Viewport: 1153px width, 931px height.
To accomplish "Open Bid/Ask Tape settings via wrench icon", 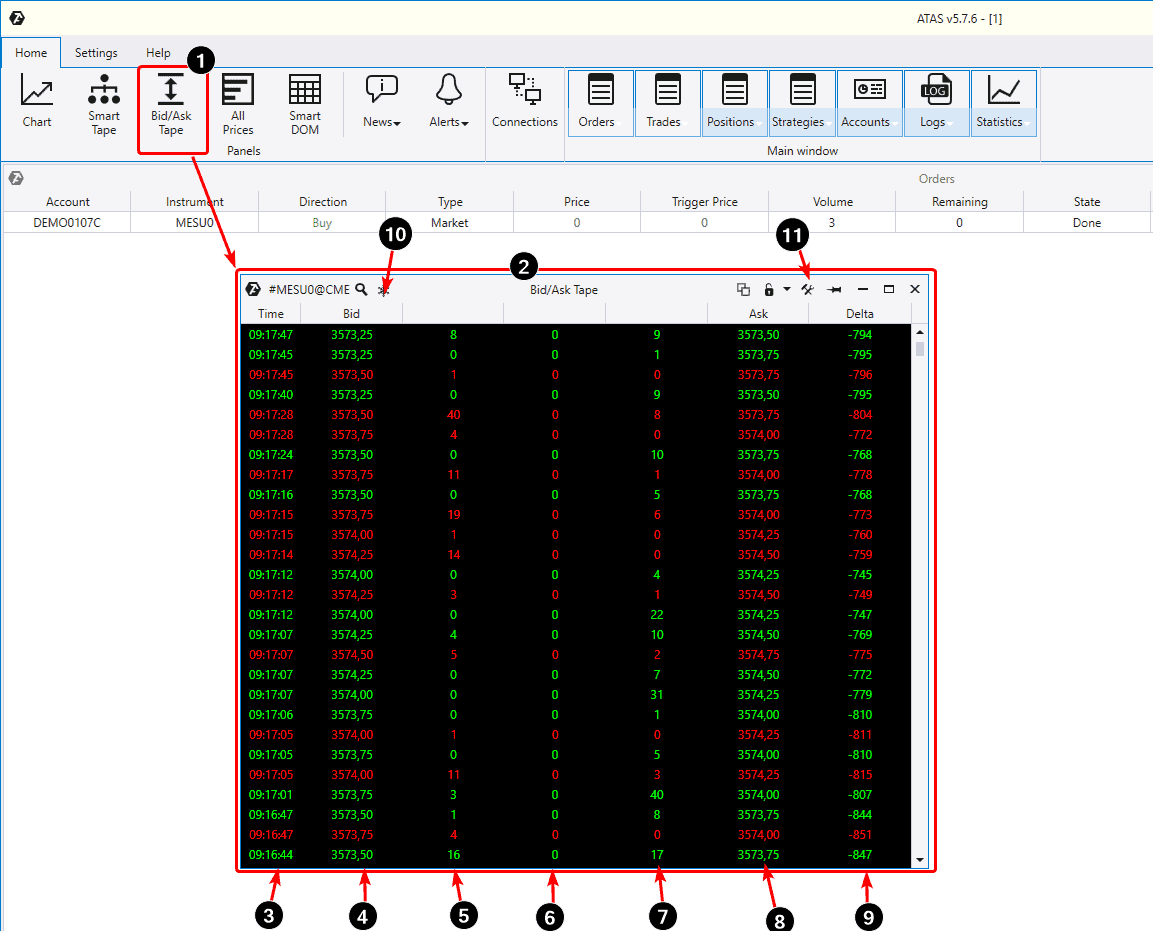I will pyautogui.click(x=806, y=289).
